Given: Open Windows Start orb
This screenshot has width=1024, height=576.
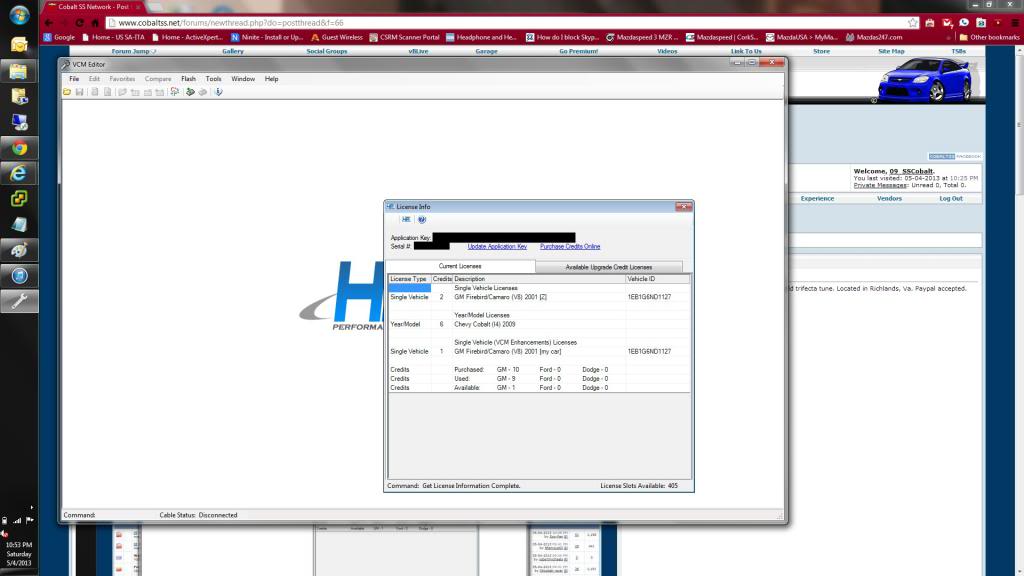Looking at the screenshot, I should point(19,14).
